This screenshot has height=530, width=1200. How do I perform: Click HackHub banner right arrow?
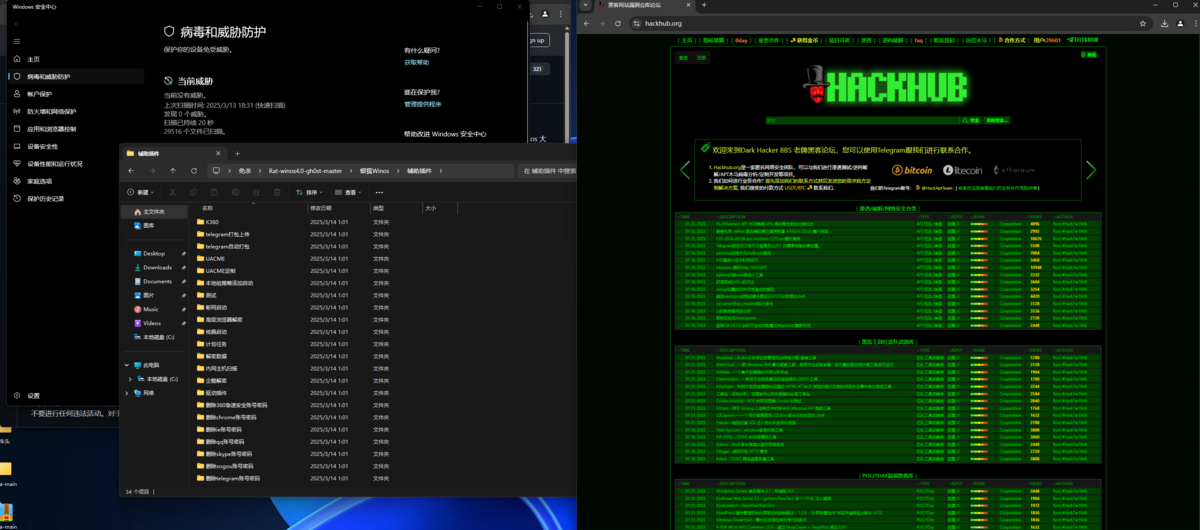pos(1091,170)
